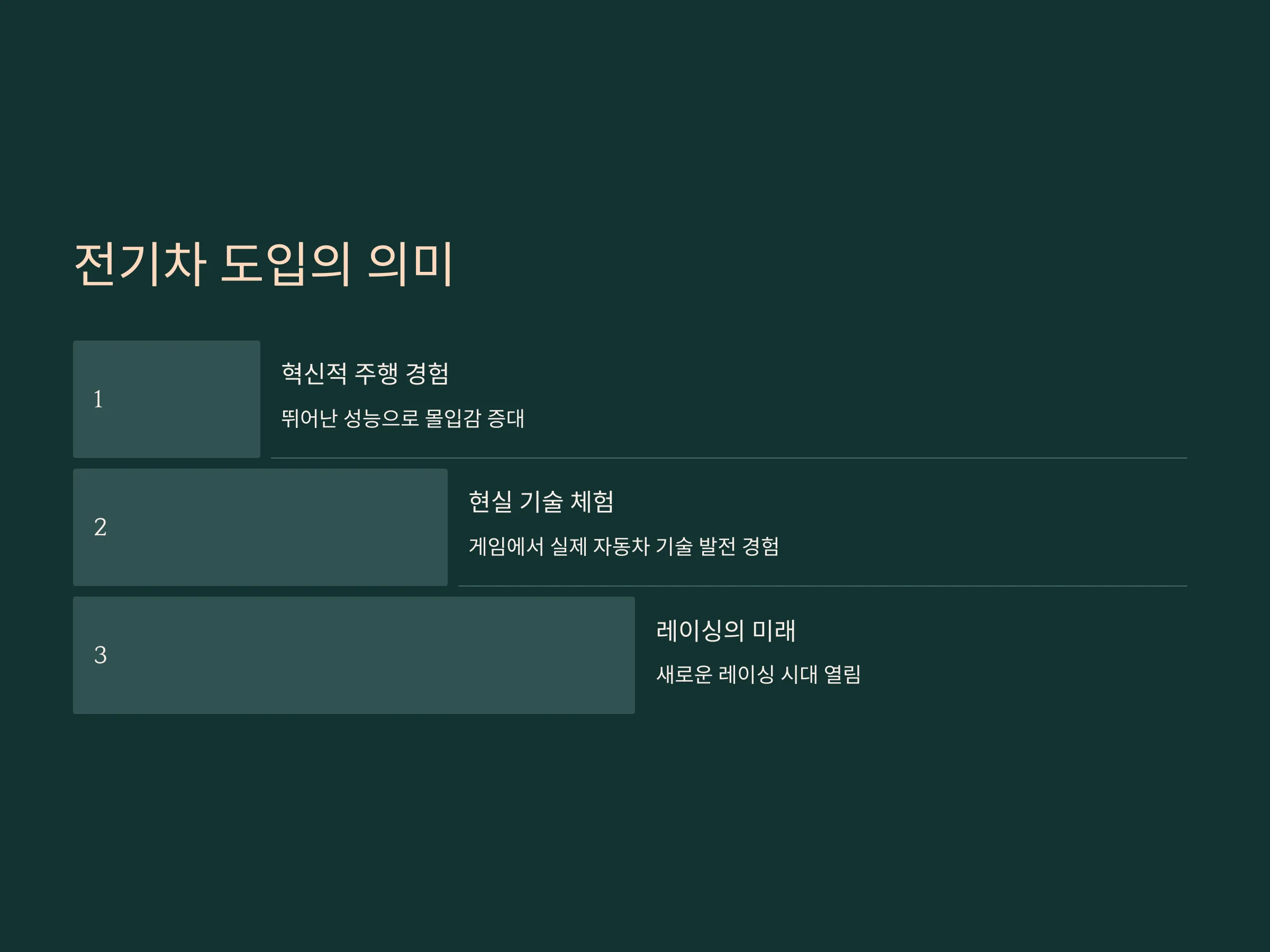This screenshot has height=952, width=1270.
Task: Click the number 2 label
Action: click(101, 527)
